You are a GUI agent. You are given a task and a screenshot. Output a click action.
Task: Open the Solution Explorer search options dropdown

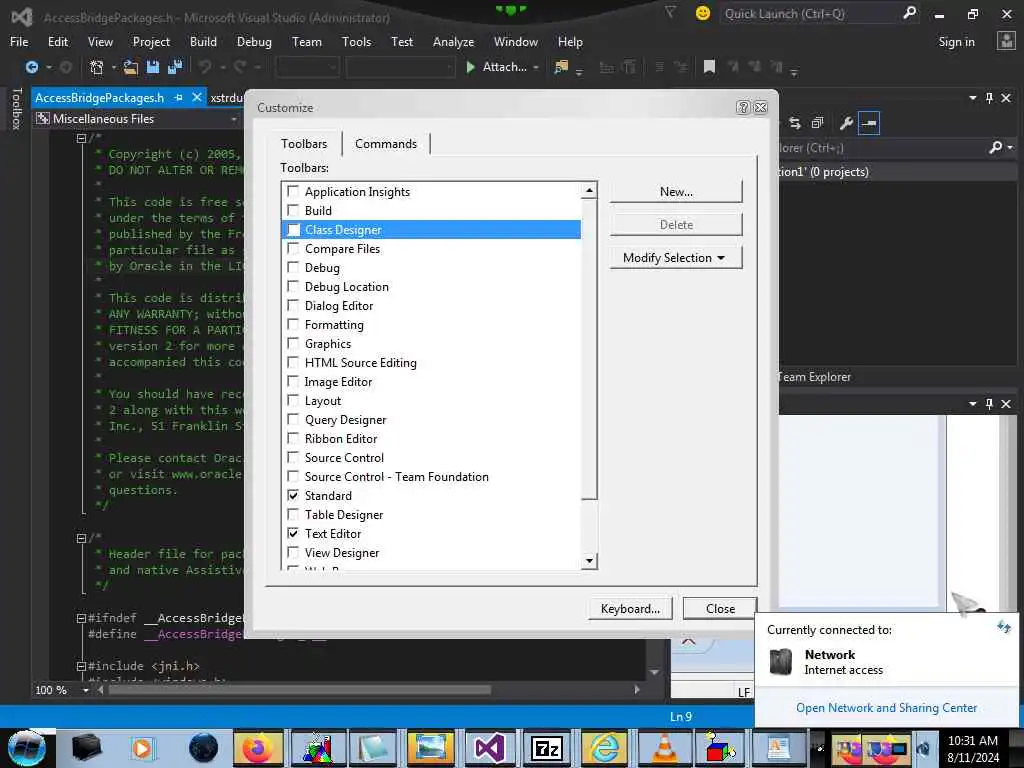click(1010, 148)
